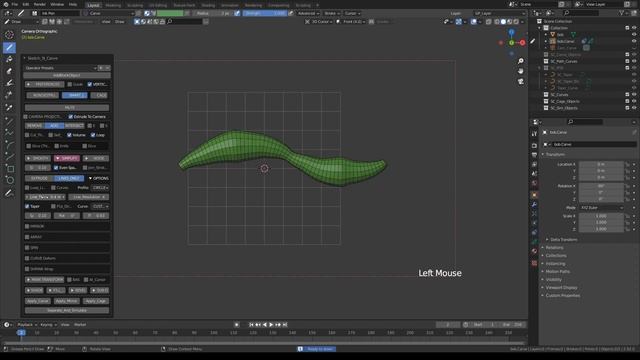Enable the Array checkbox
Screen dimensions: 640x360
(27, 237)
